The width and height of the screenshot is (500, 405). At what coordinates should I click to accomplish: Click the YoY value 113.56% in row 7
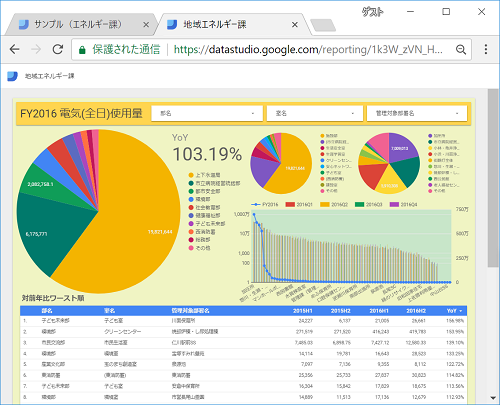[x=455, y=386]
